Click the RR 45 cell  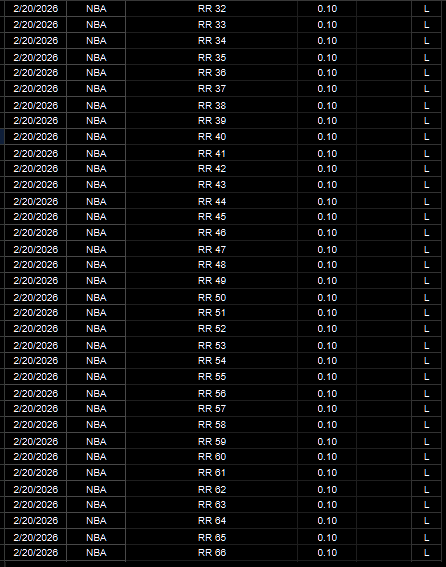[x=212, y=217]
